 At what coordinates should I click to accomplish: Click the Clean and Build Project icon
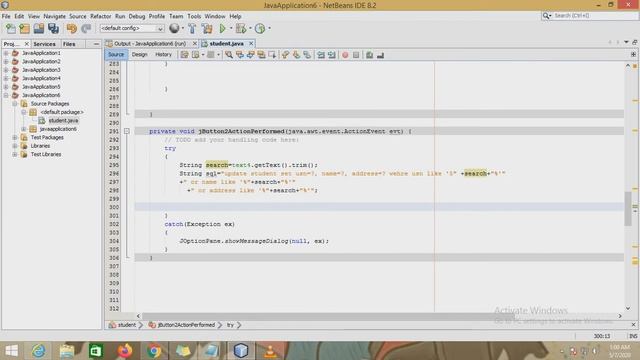click(207, 28)
